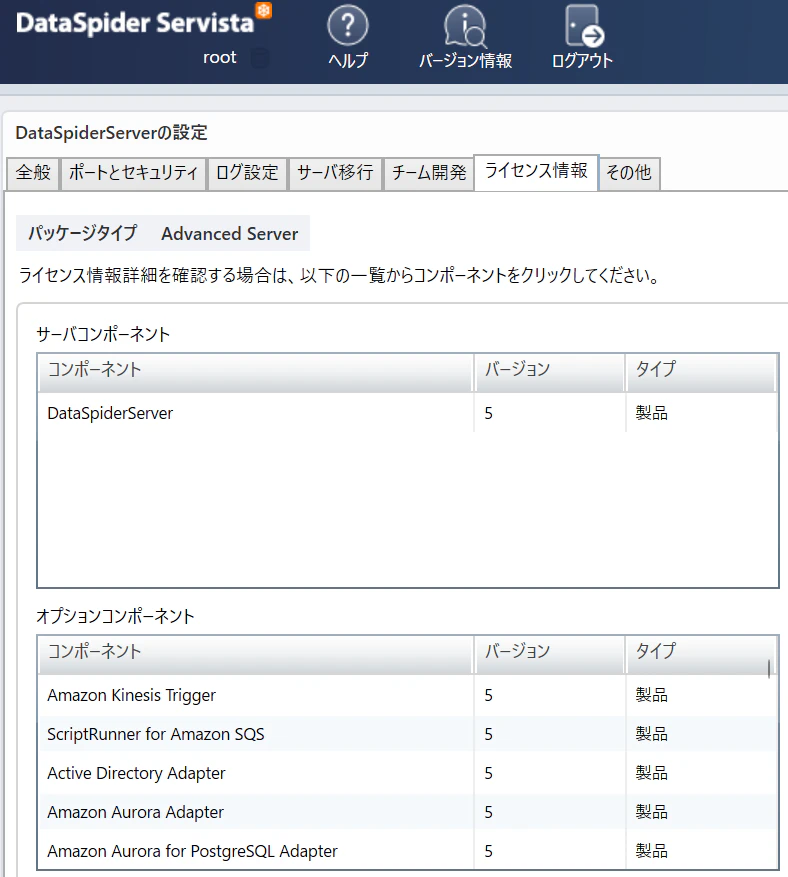
Task: Click the orange snowflake badge on logo
Action: pos(263,10)
